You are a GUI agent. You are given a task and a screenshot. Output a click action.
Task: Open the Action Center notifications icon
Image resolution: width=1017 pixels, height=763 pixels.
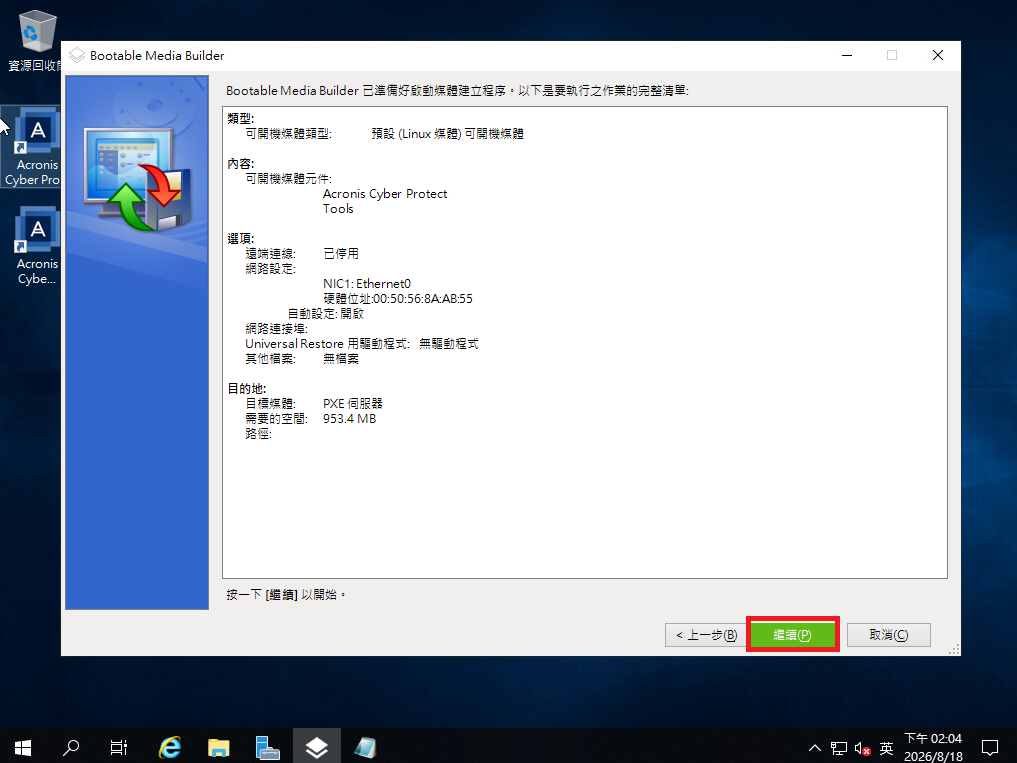click(x=990, y=748)
